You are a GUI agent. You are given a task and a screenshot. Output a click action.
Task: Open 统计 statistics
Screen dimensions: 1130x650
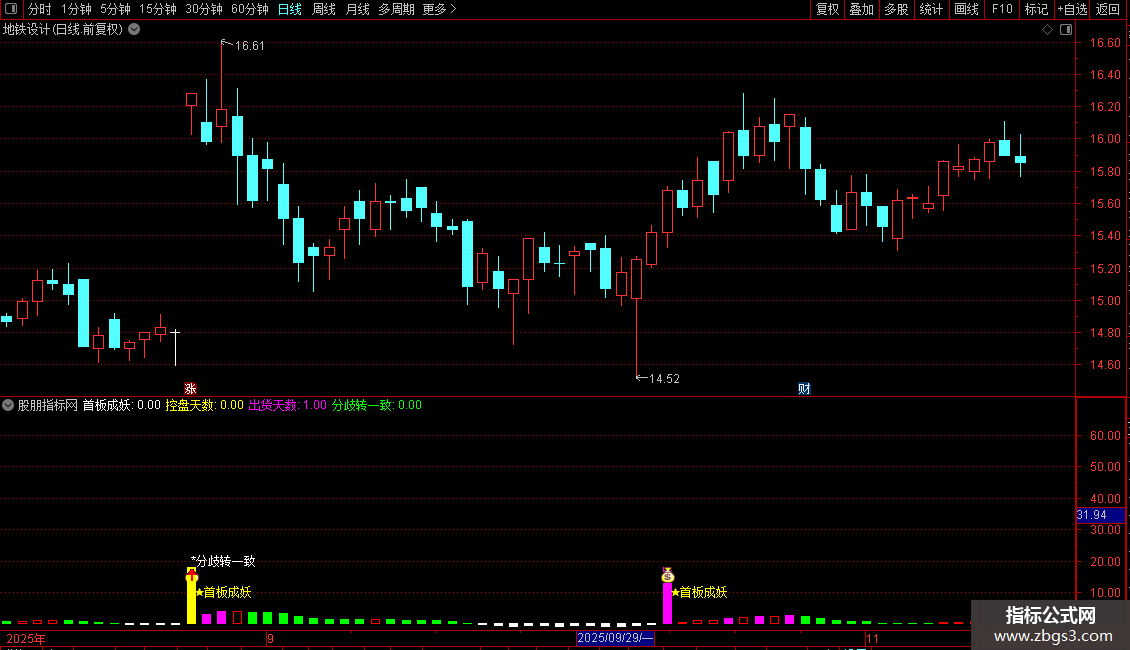(931, 9)
